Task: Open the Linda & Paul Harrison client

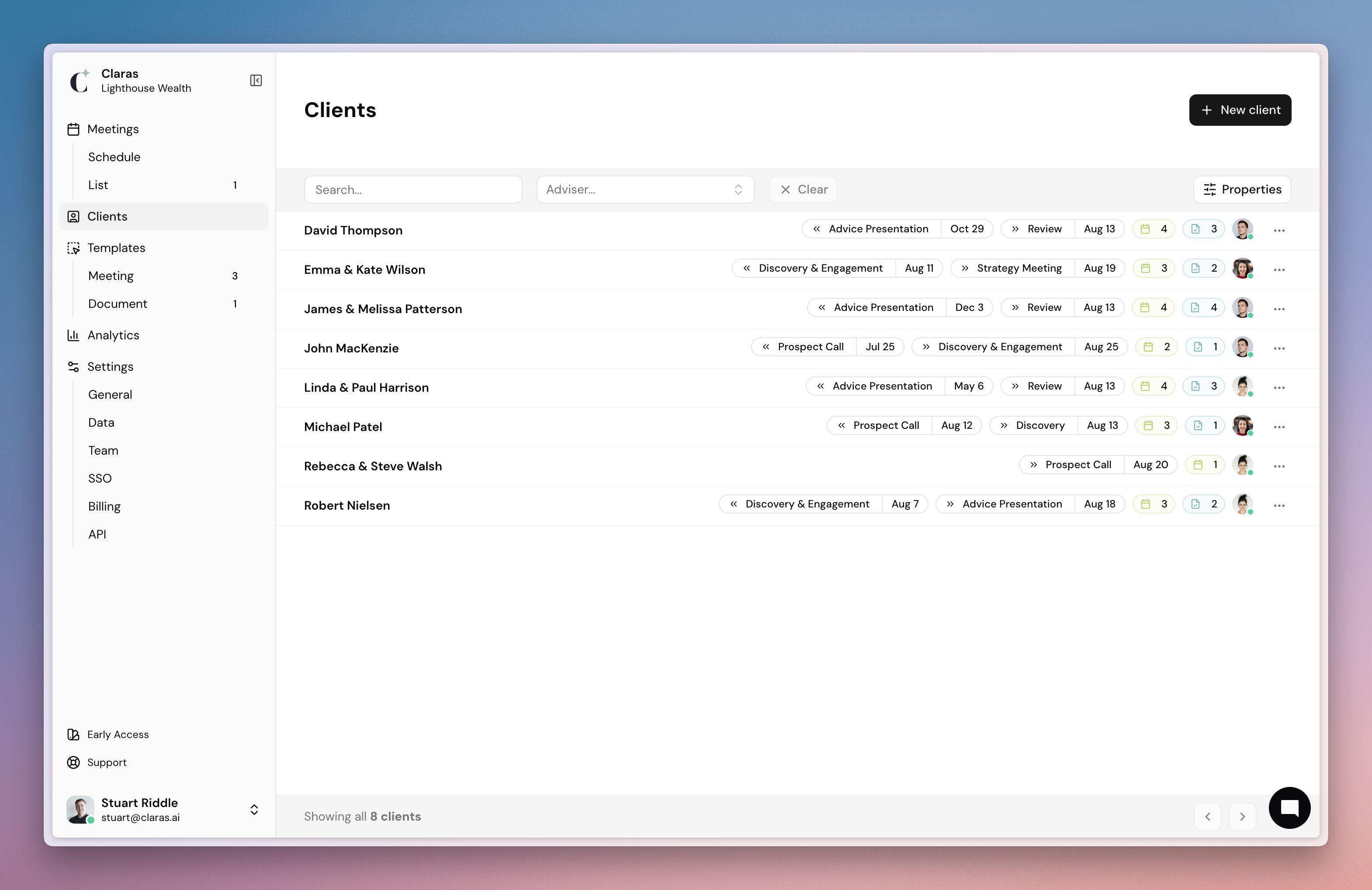Action: click(366, 388)
